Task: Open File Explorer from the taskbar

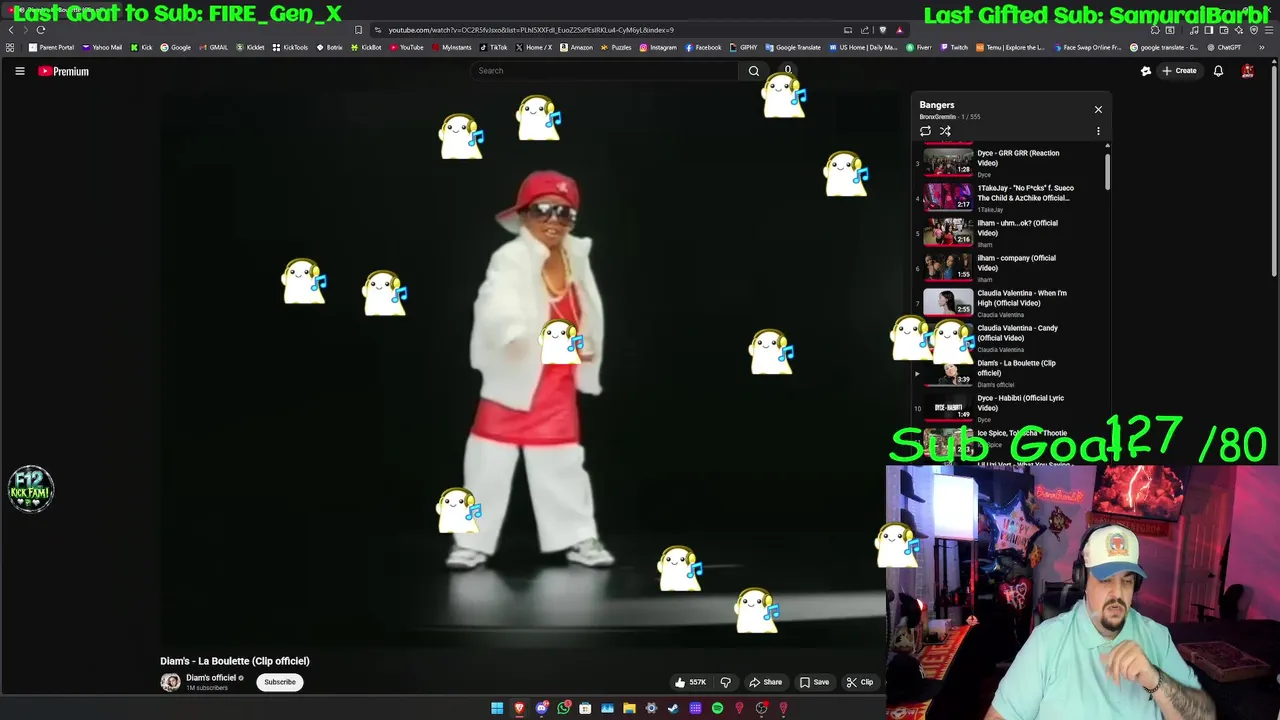Action: coord(629,709)
